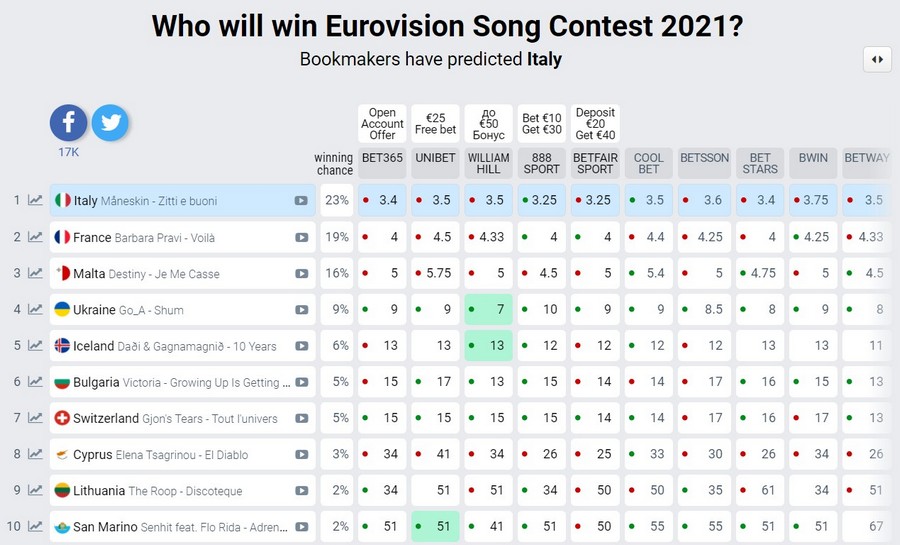Screen dimensions: 900x545
Task: Play France's Voilà video clip
Action: click(x=301, y=238)
